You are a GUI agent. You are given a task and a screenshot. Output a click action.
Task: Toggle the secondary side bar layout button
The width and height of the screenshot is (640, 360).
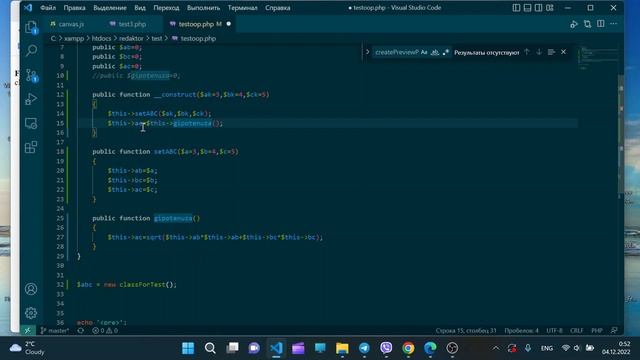coord(538,8)
